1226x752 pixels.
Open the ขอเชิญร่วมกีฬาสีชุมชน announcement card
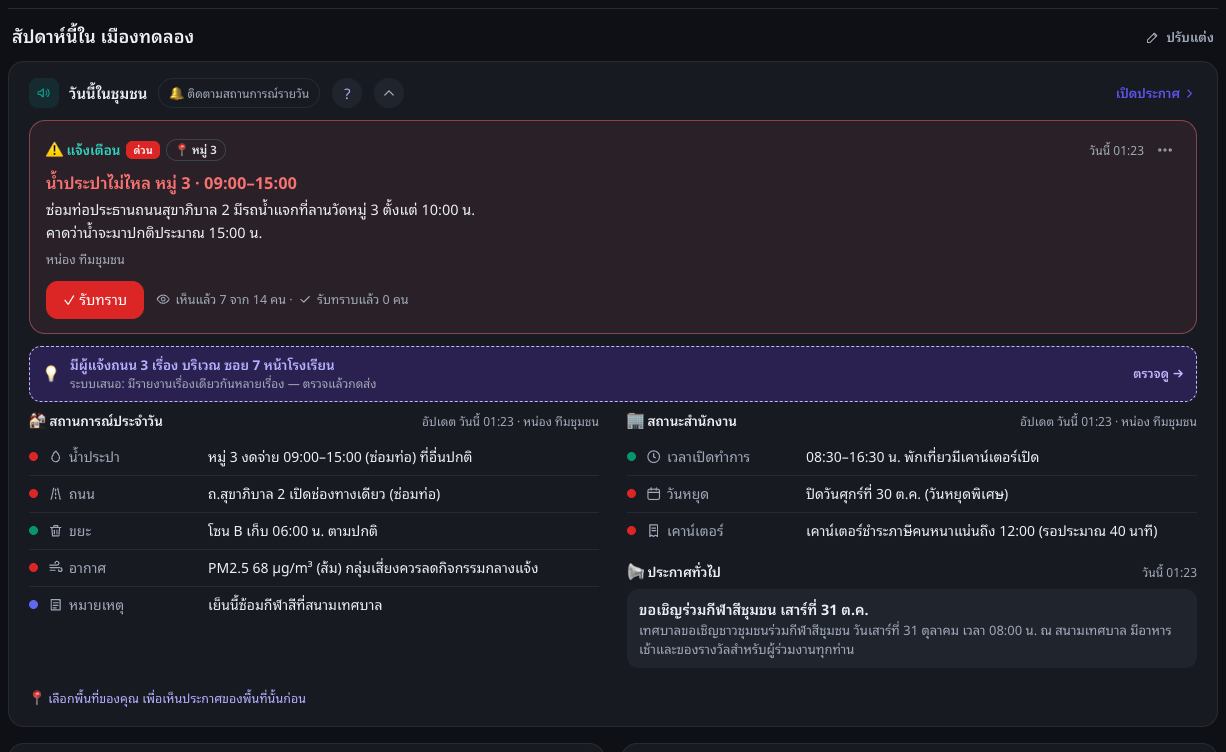click(912, 628)
